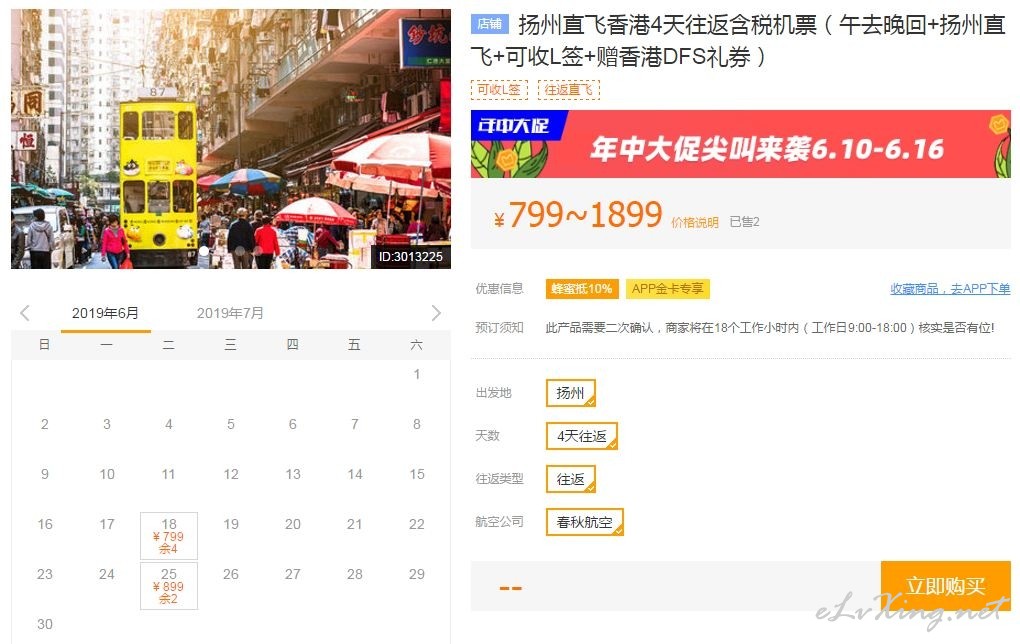1020x644 pixels.
Task: Pick June 18 priced at ¥799
Action: tap(168, 536)
